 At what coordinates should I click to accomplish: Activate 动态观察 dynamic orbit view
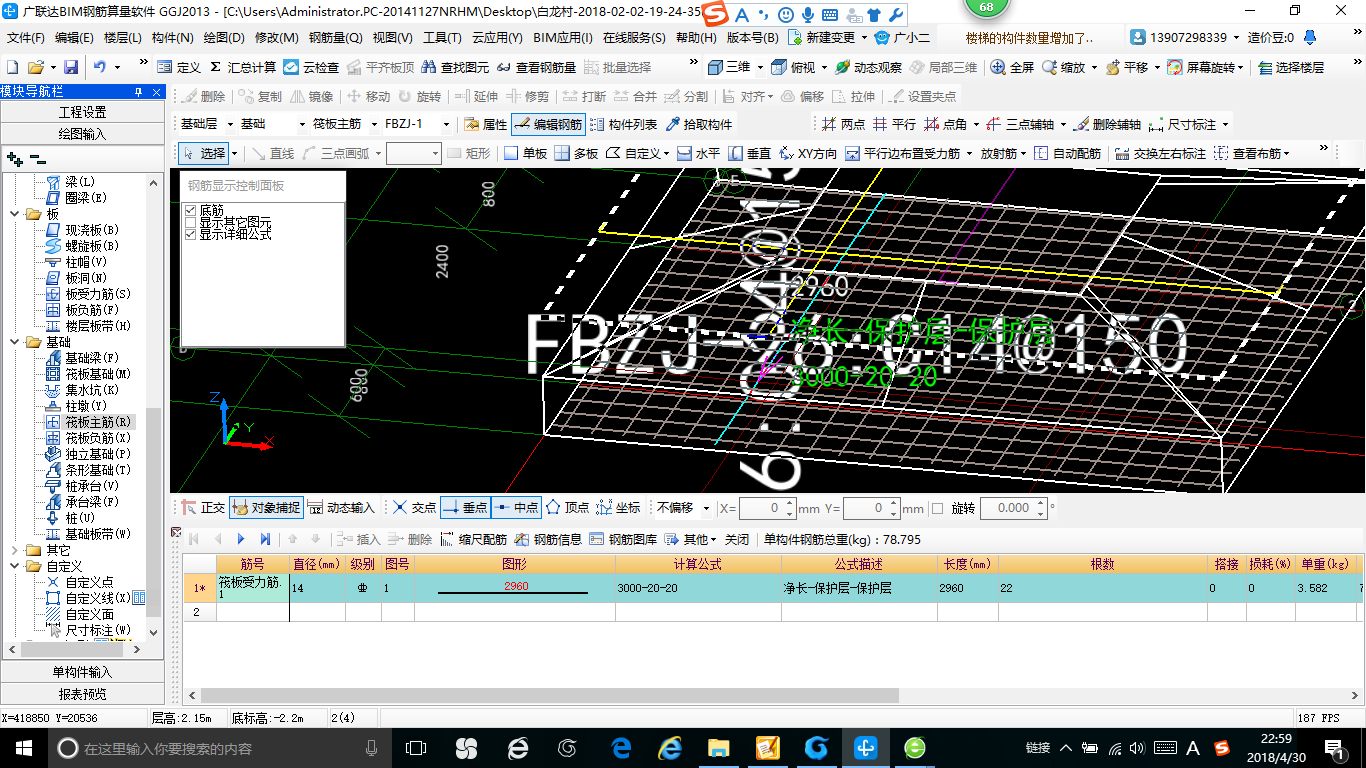tap(868, 67)
